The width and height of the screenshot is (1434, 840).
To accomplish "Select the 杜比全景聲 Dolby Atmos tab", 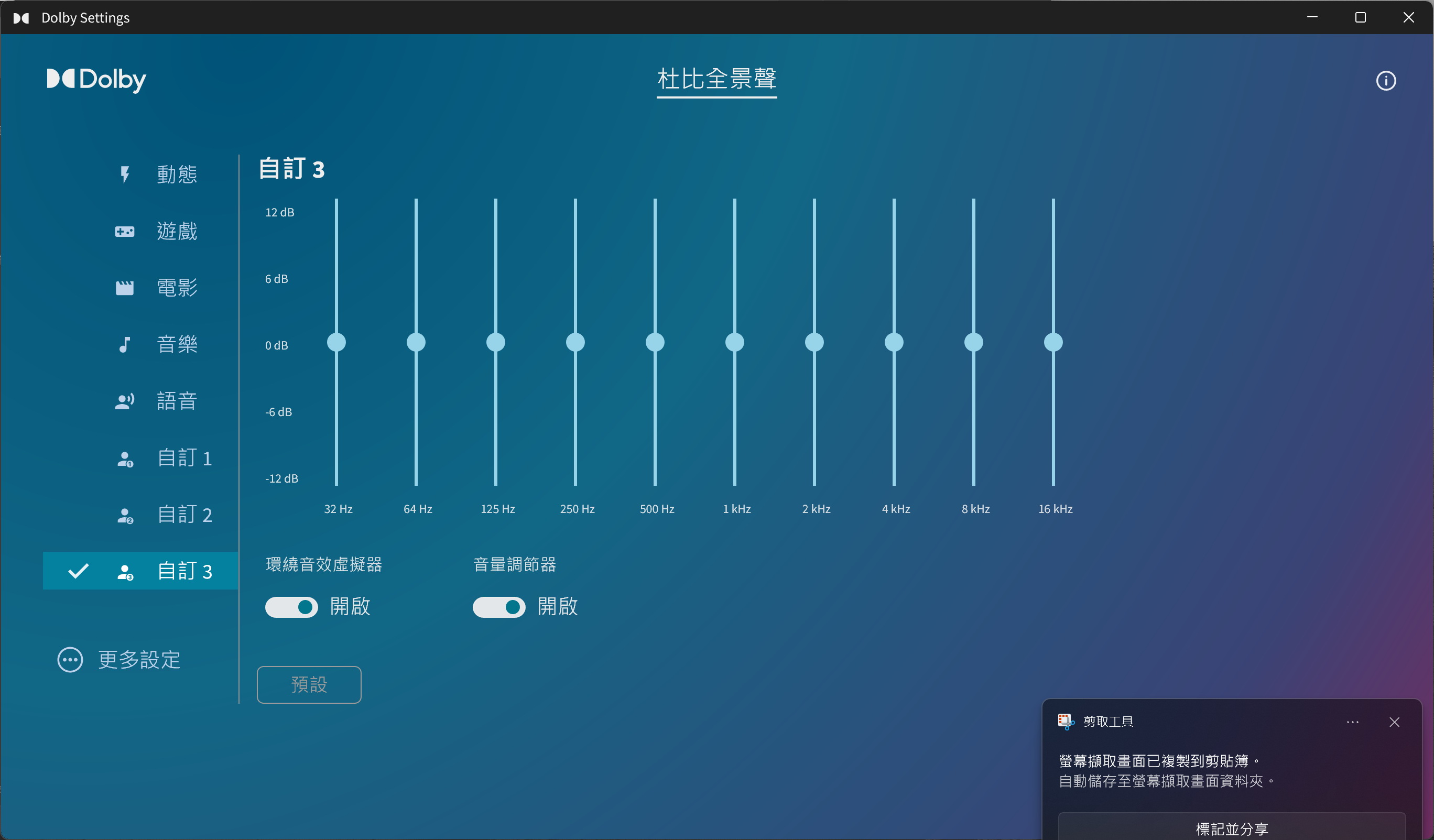I will coord(716,79).
